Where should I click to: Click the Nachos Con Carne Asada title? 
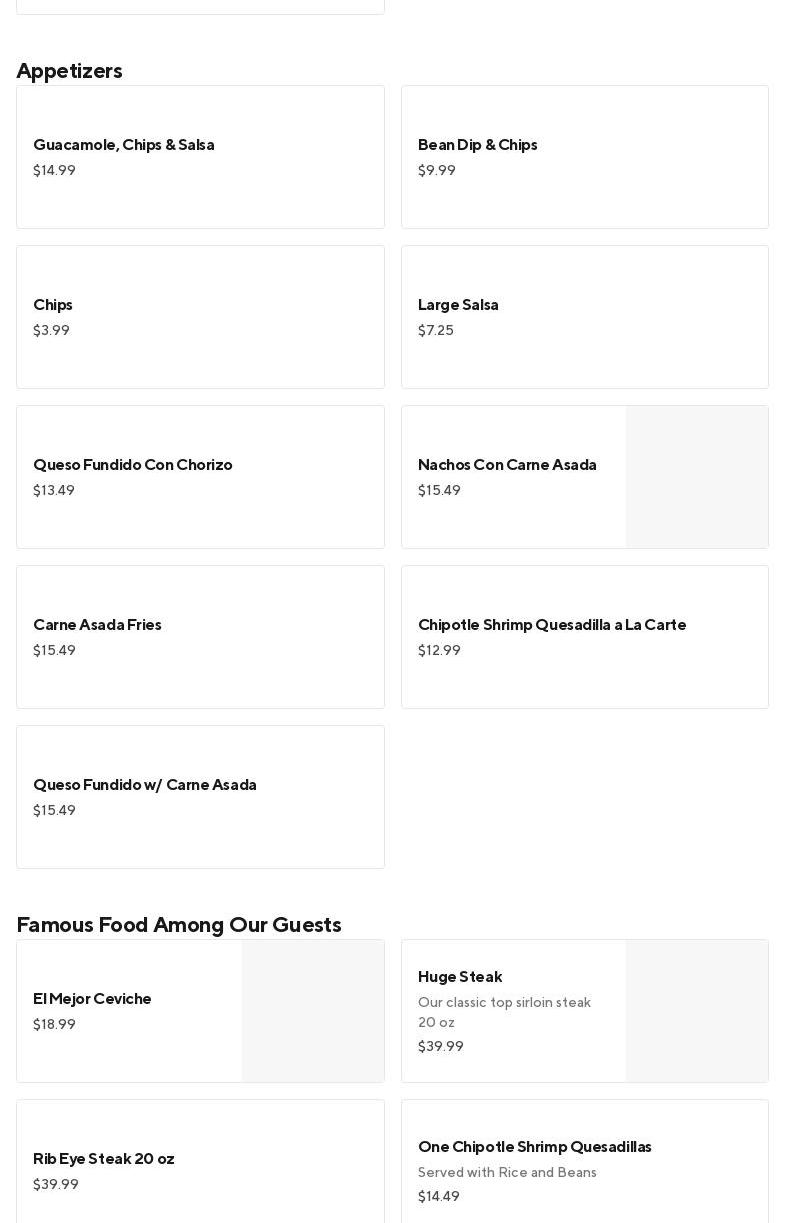pyautogui.click(x=507, y=465)
